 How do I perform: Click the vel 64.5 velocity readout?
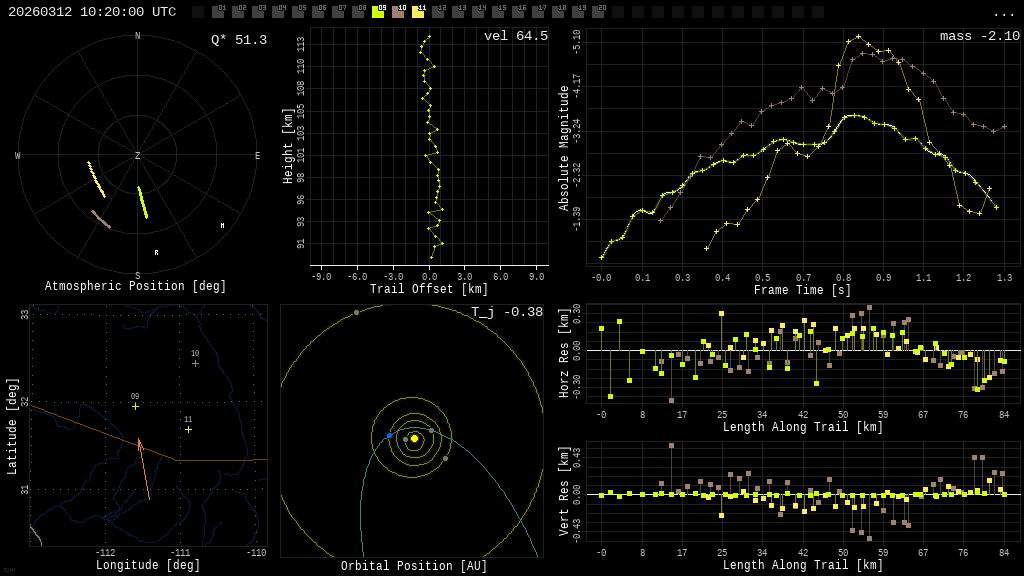tap(515, 37)
